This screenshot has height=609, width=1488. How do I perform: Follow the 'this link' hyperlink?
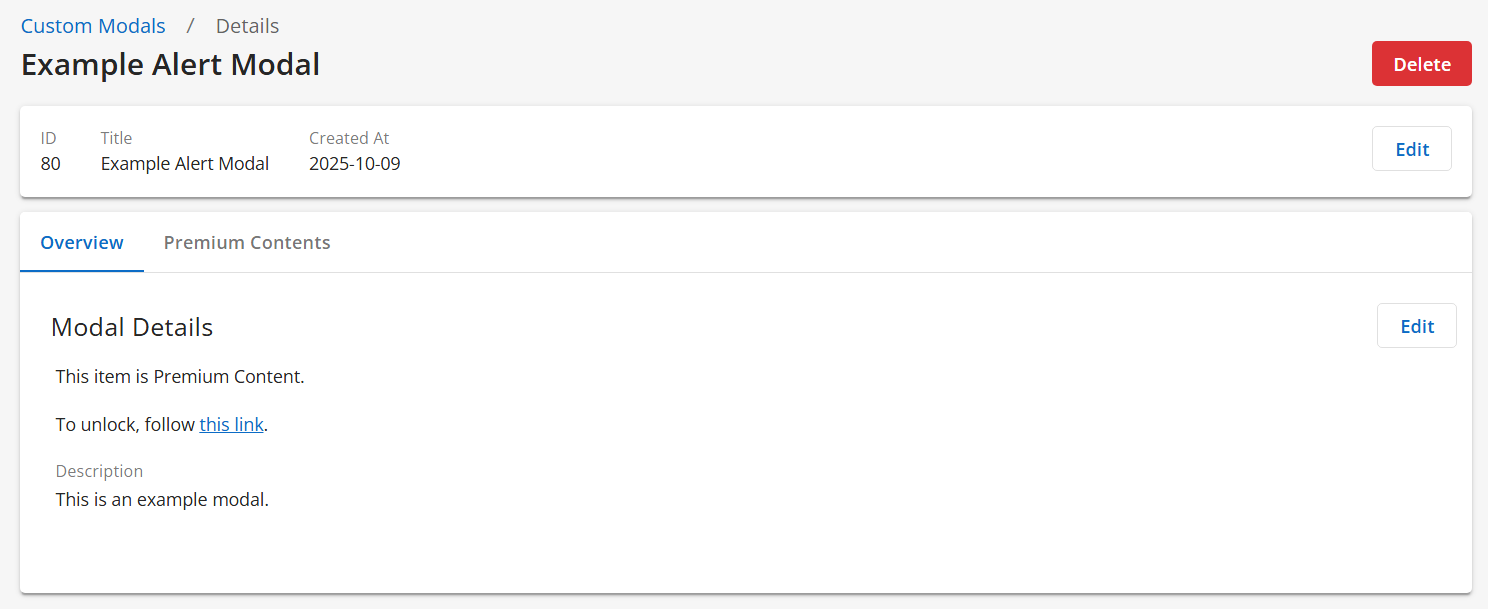point(231,425)
